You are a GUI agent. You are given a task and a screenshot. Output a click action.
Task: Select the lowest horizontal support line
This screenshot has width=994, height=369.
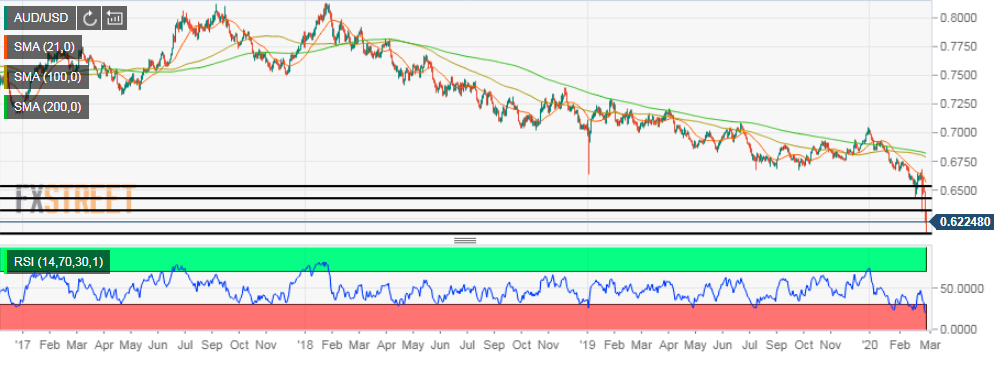(x=466, y=233)
